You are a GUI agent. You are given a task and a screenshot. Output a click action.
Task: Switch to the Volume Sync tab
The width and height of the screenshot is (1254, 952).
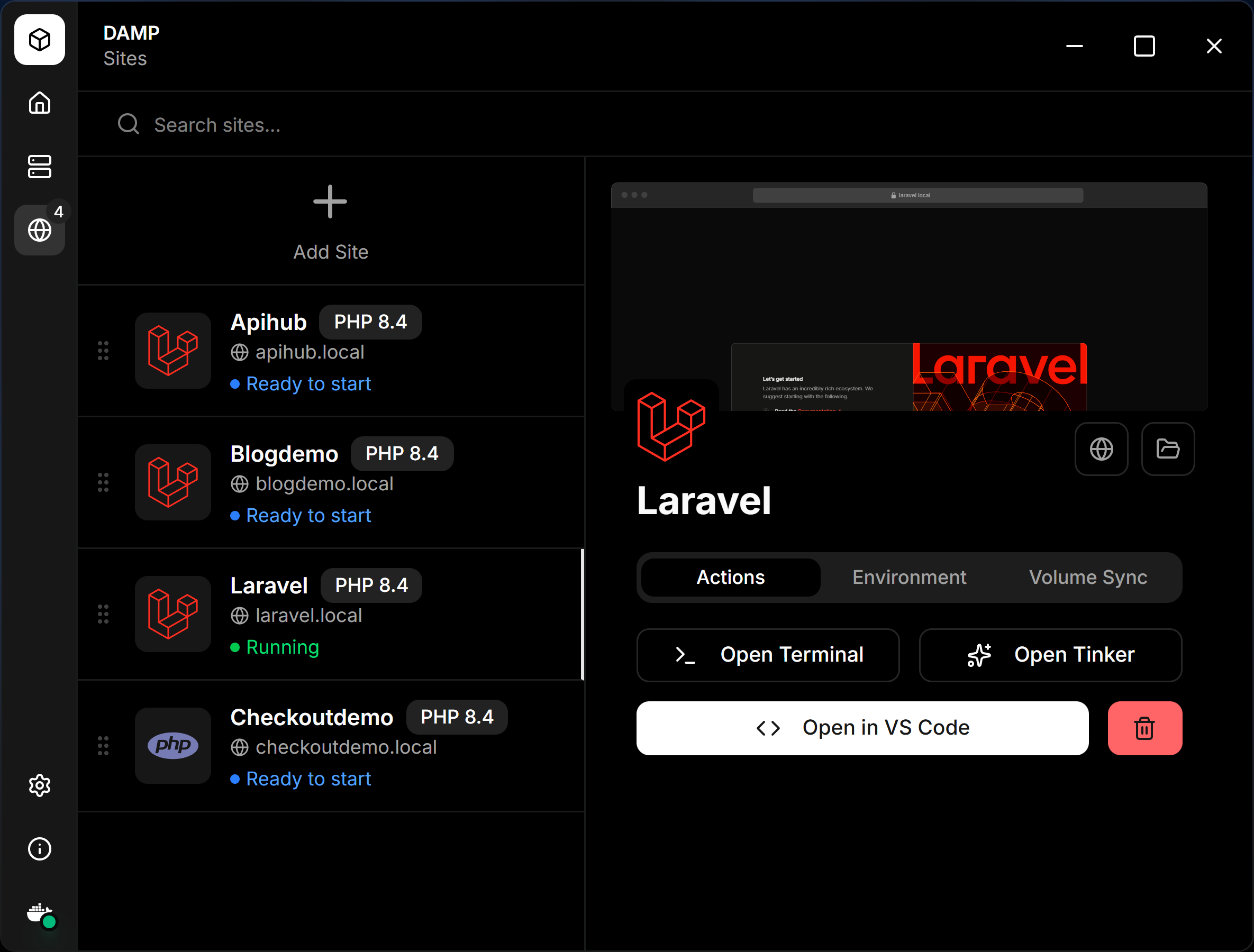[1087, 577]
